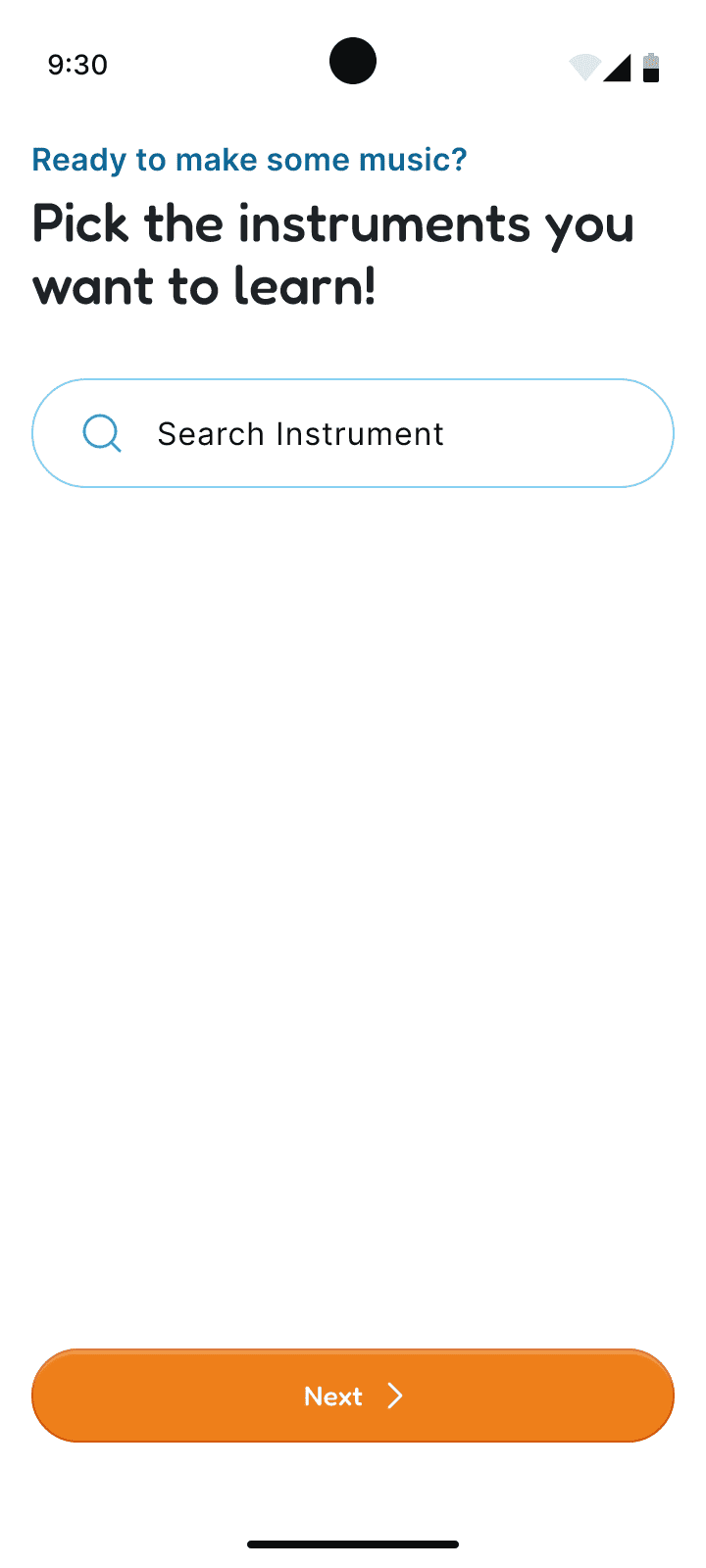Tap the Wi-Fi status icon

[x=584, y=67]
